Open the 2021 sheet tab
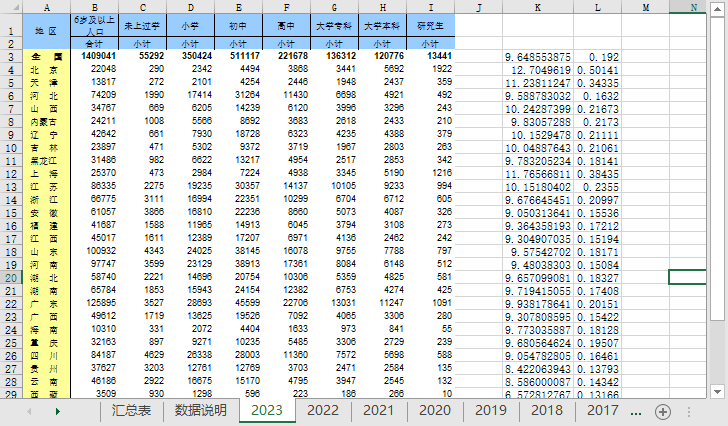This screenshot has height=426, width=728. (378, 411)
